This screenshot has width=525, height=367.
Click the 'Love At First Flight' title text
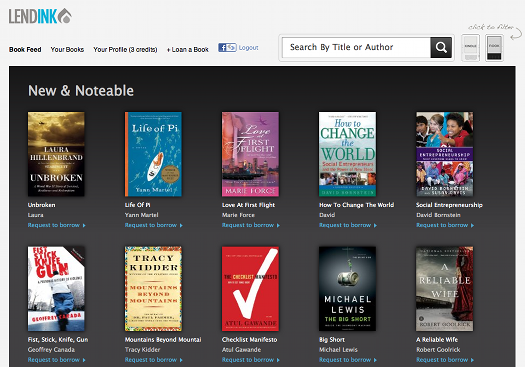248,205
